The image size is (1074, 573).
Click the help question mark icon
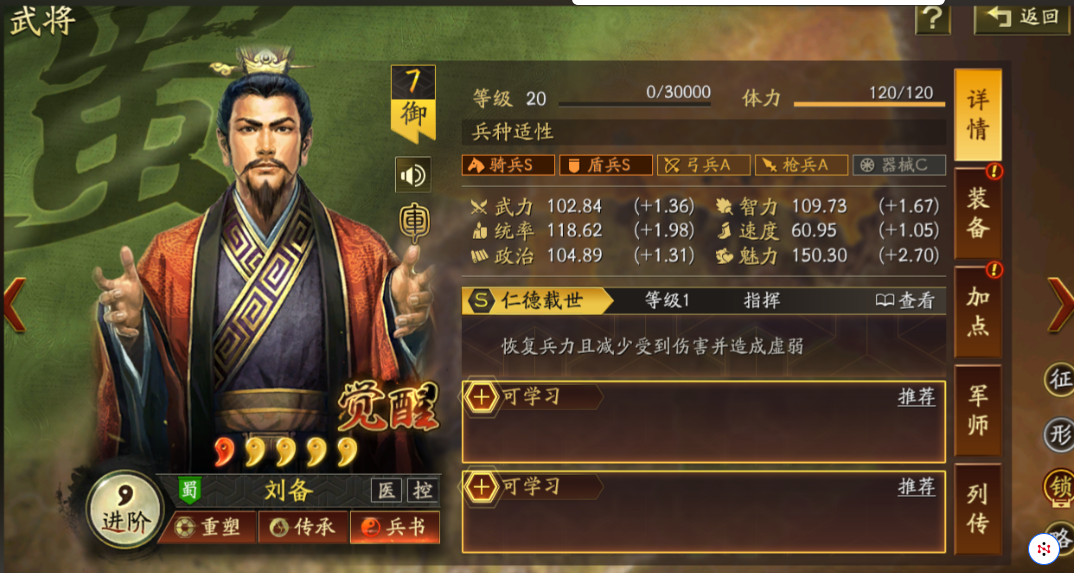click(x=933, y=17)
